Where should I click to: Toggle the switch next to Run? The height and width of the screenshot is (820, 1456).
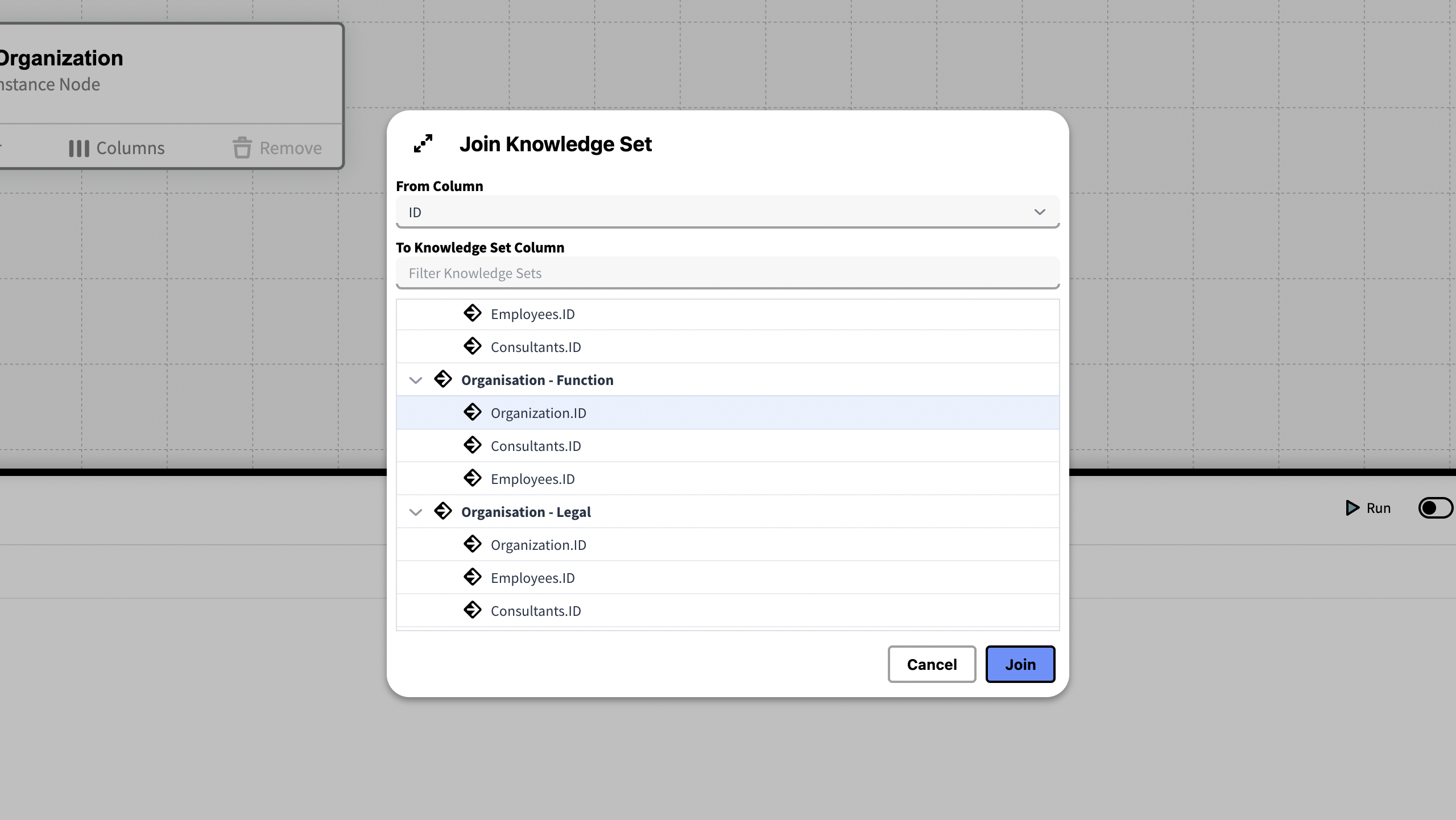pyautogui.click(x=1435, y=508)
